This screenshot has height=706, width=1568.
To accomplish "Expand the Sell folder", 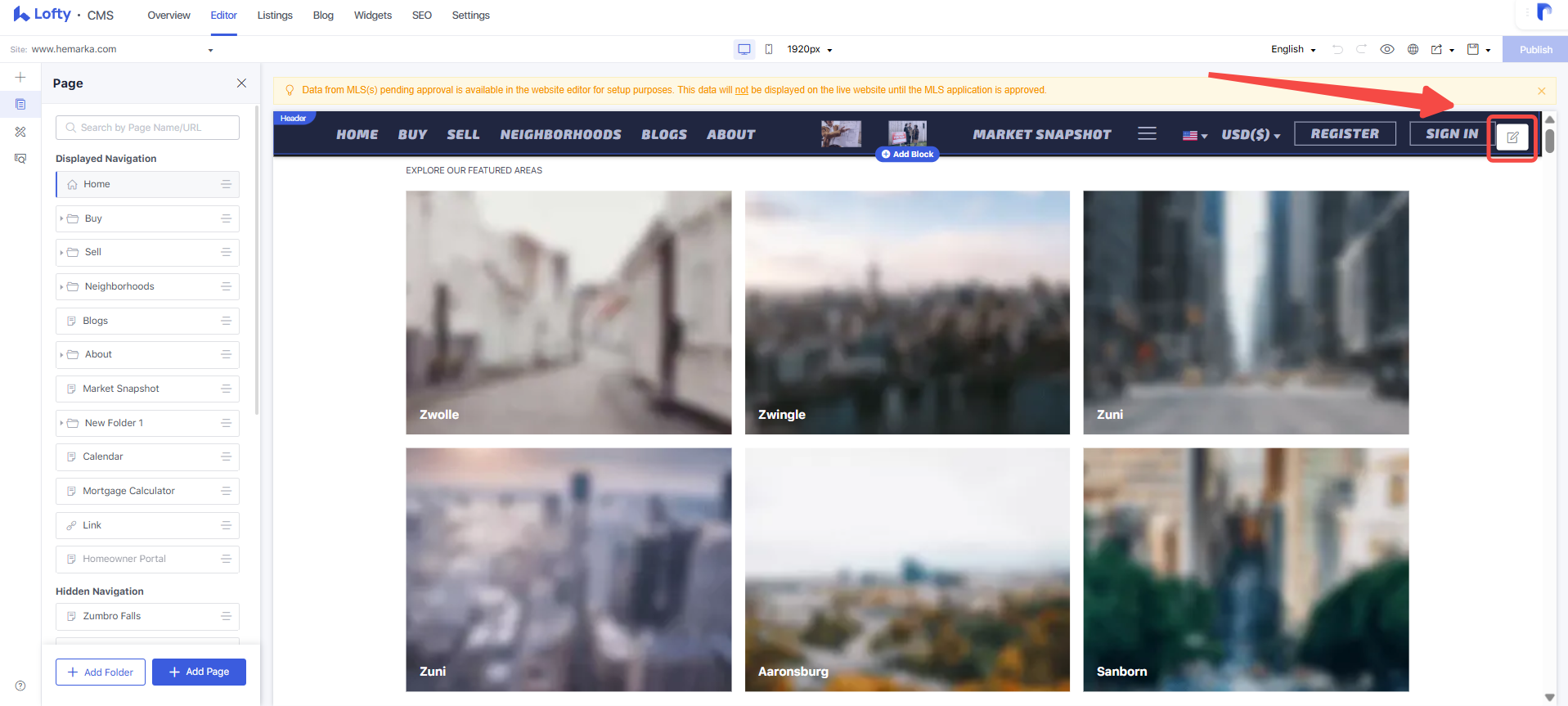I will (61, 253).
